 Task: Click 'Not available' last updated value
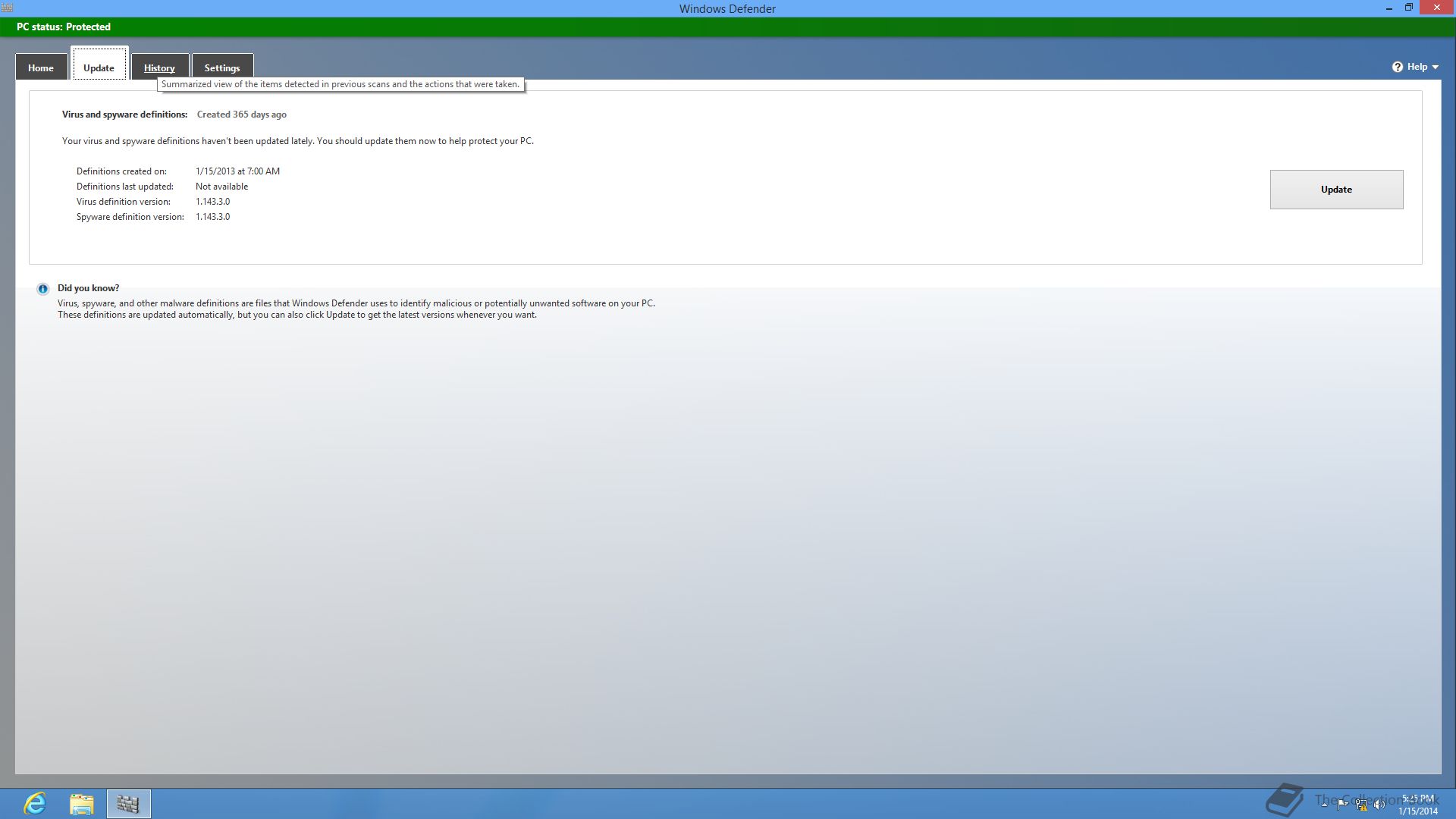221,187
